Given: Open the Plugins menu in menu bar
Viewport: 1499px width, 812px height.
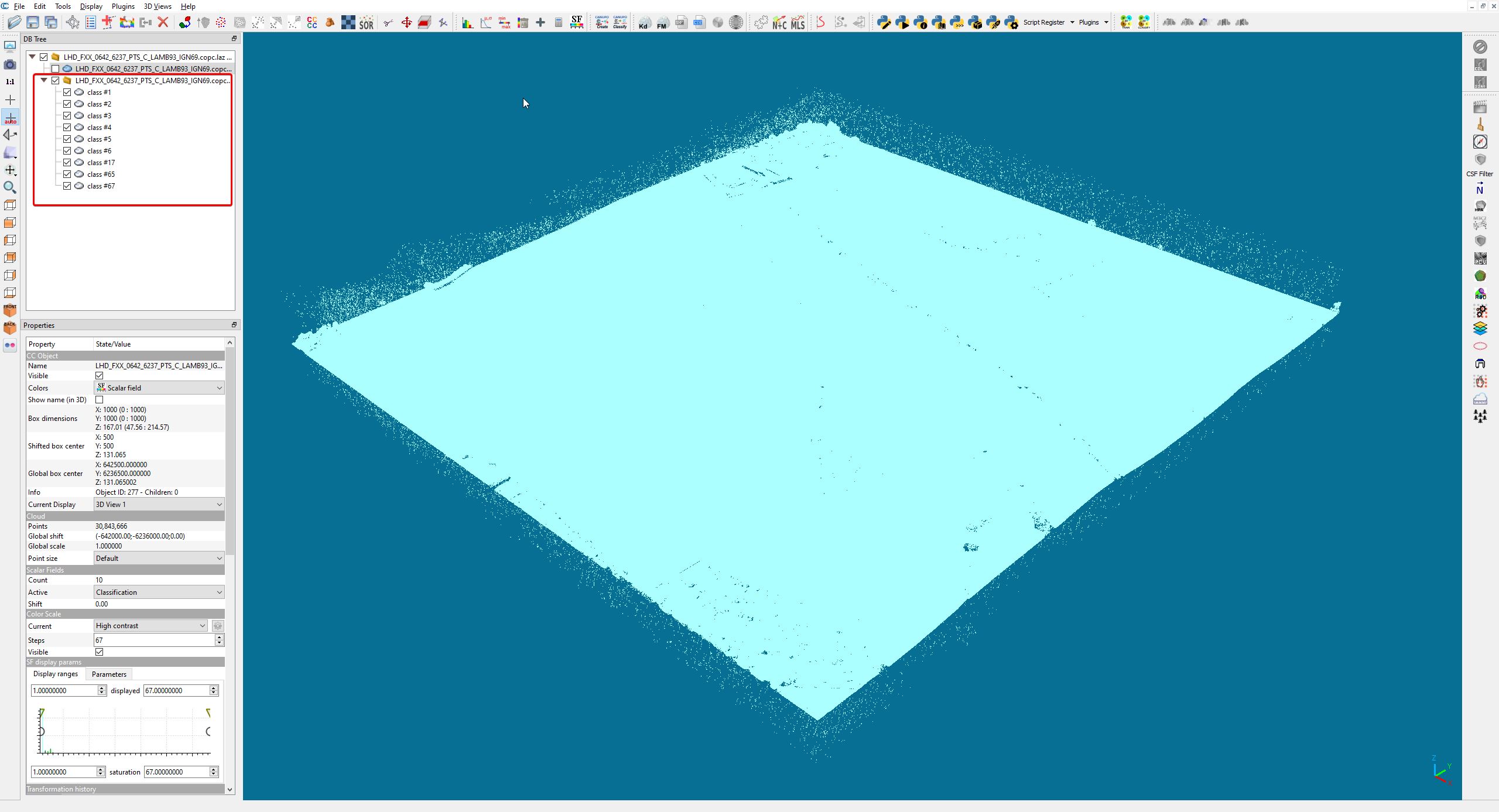Looking at the screenshot, I should tap(122, 6).
